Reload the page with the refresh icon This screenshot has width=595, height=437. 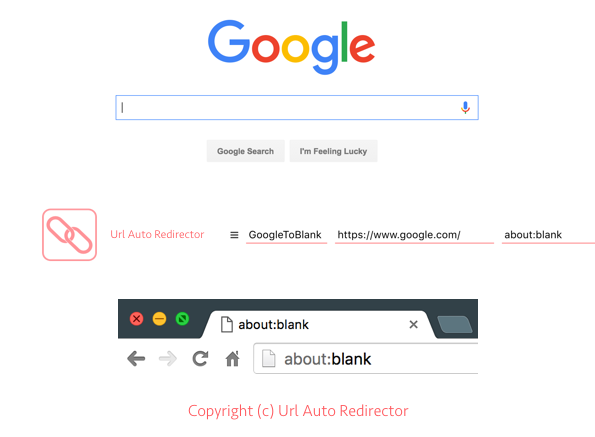(200, 358)
